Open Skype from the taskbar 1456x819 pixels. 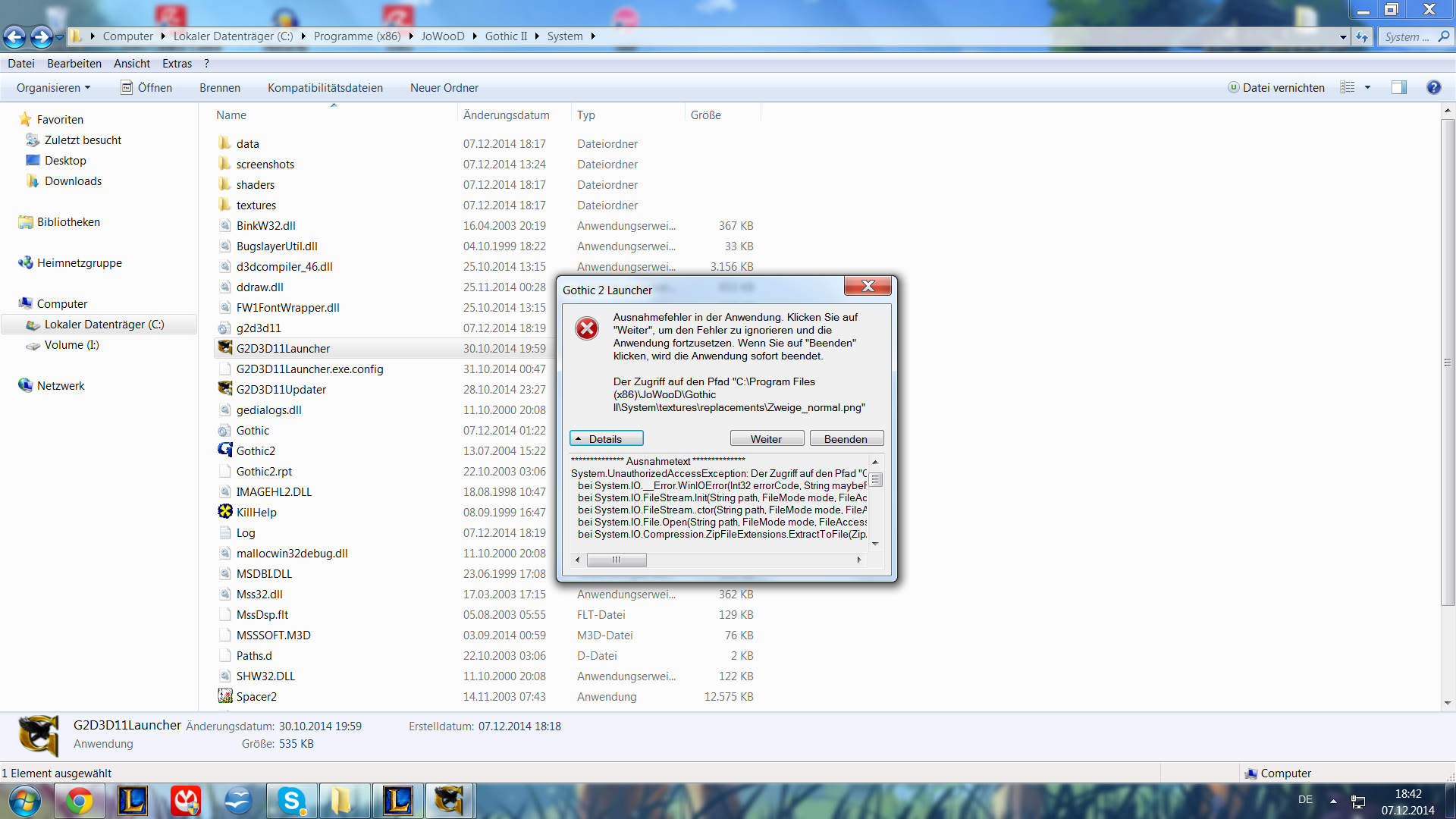pyautogui.click(x=291, y=801)
